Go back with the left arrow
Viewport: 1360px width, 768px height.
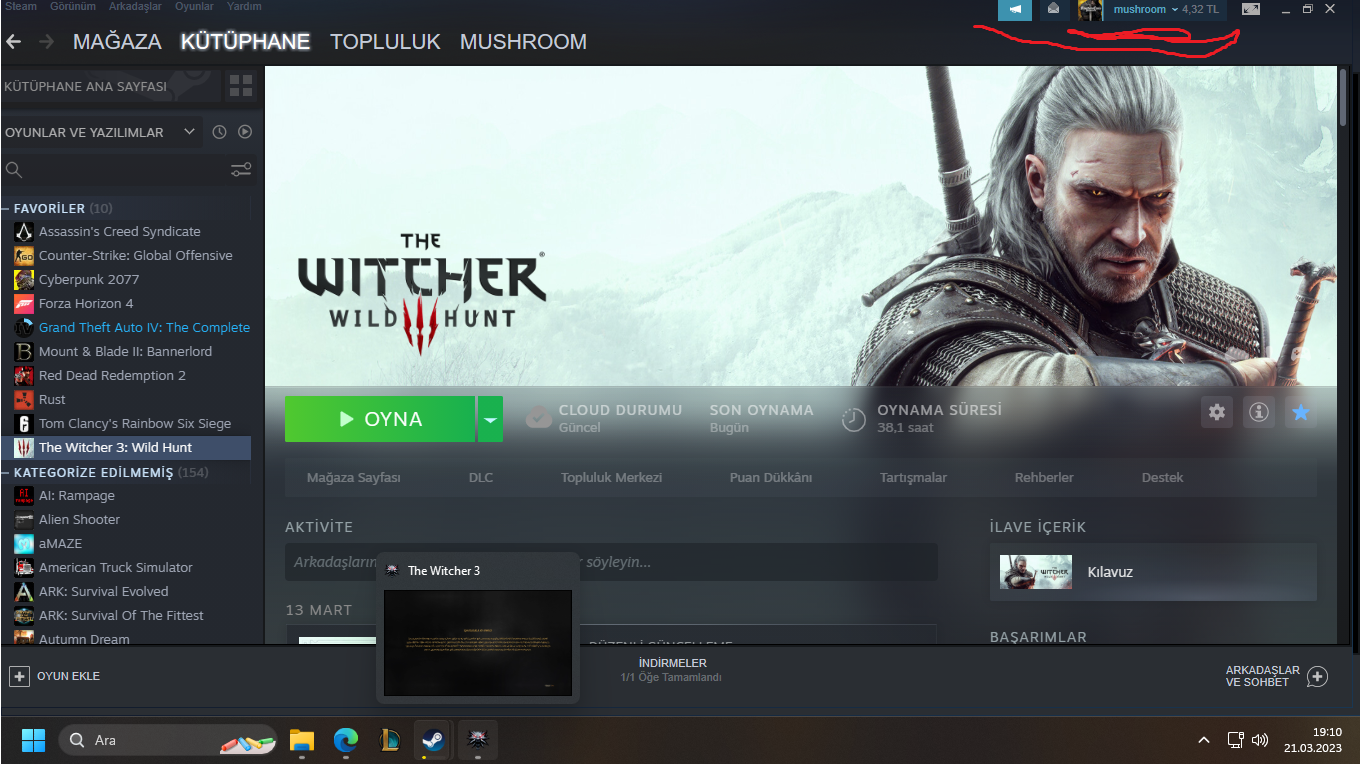pos(14,42)
